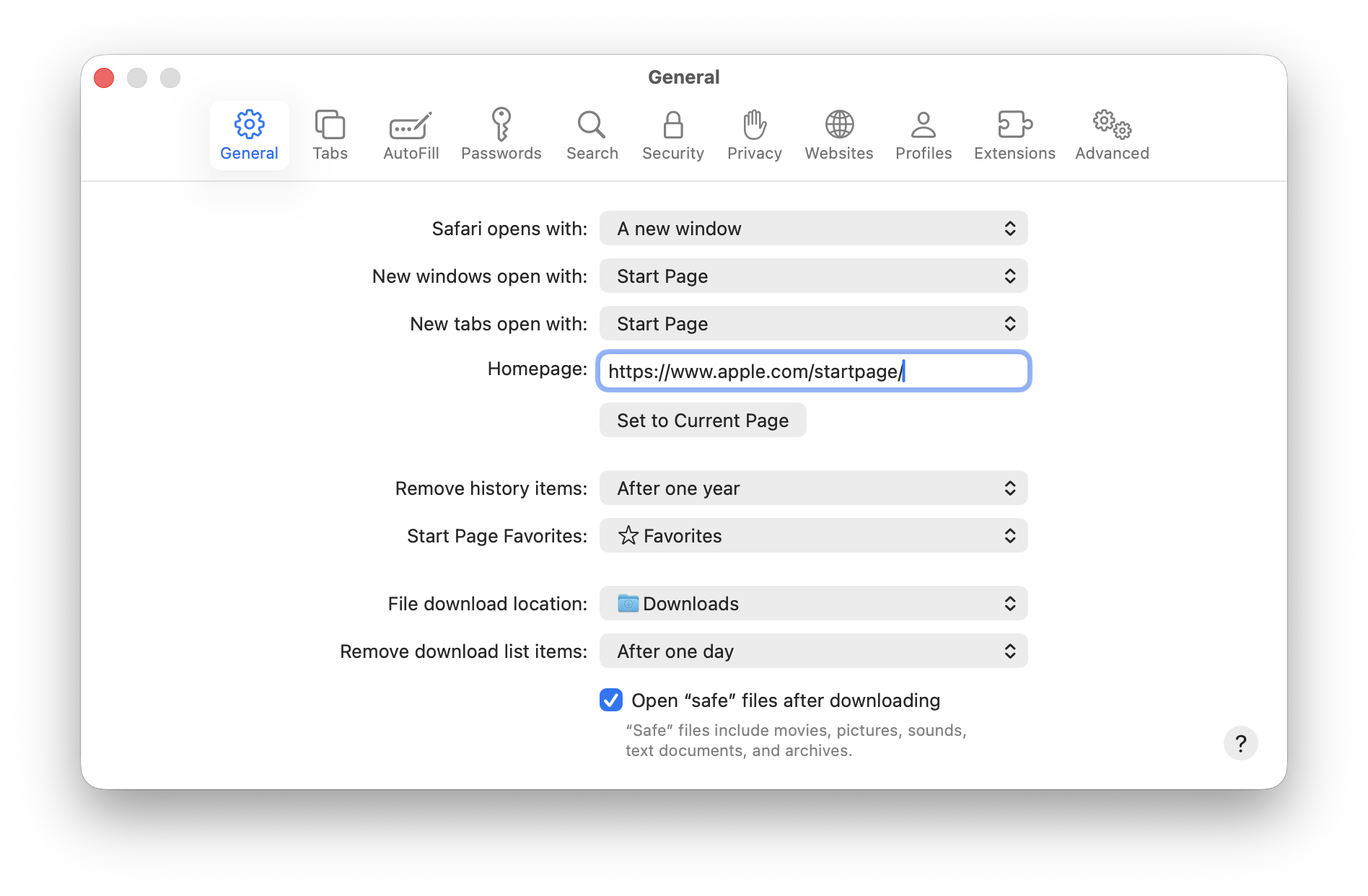This screenshot has width=1368, height=896.
Task: Expand the Safari opens with dropdown
Action: pyautogui.click(x=813, y=229)
